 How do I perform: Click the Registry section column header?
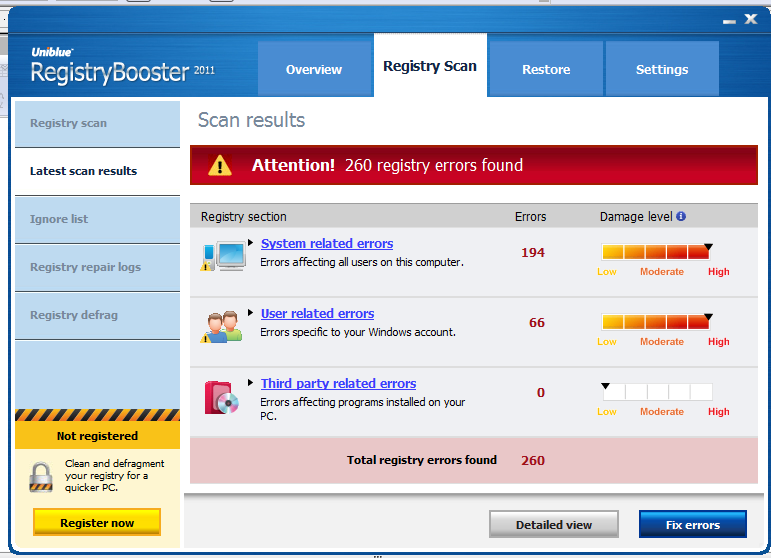tap(243, 217)
